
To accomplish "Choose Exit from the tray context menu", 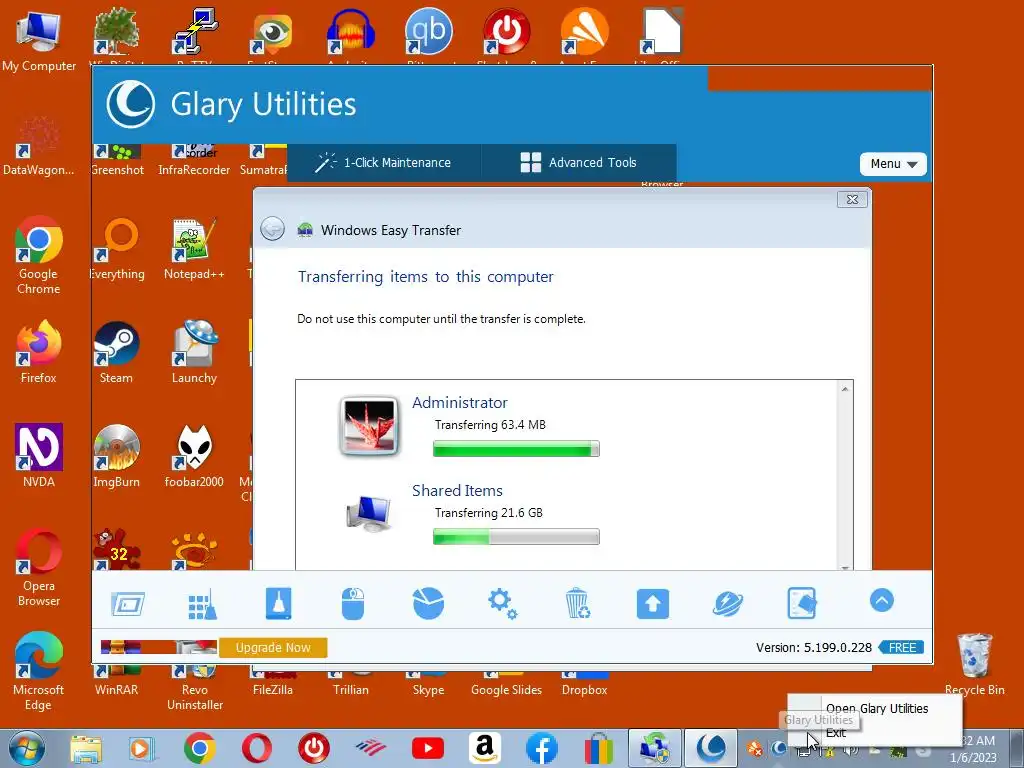I will point(836,733).
